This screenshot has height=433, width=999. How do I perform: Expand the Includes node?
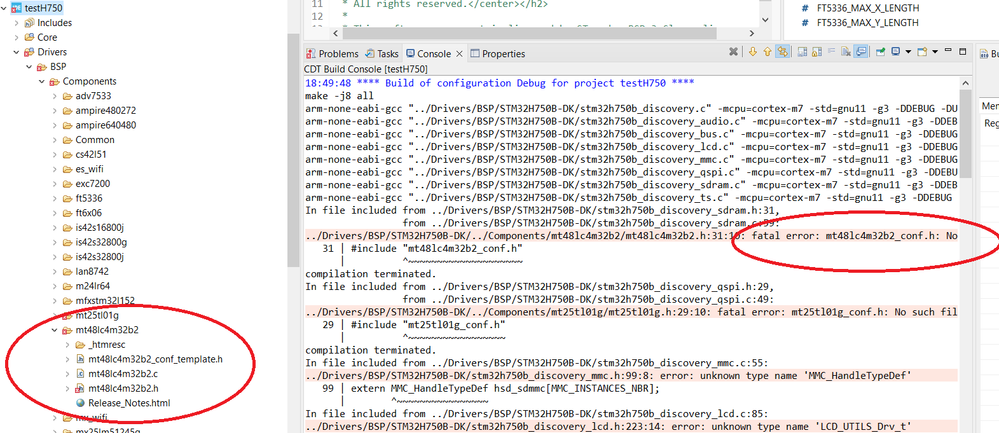[x=17, y=23]
